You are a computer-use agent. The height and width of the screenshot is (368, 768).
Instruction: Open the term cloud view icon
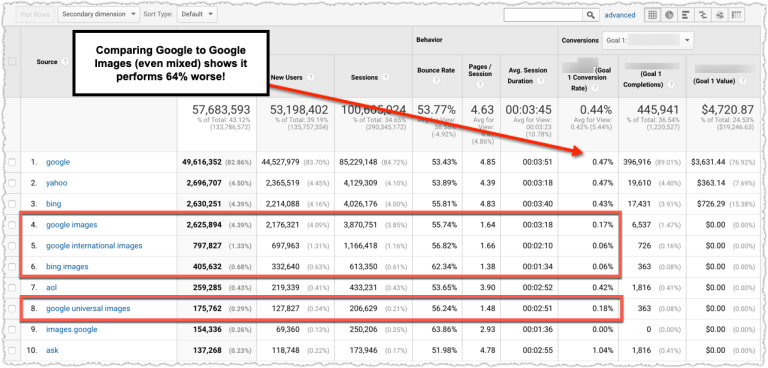pos(720,15)
